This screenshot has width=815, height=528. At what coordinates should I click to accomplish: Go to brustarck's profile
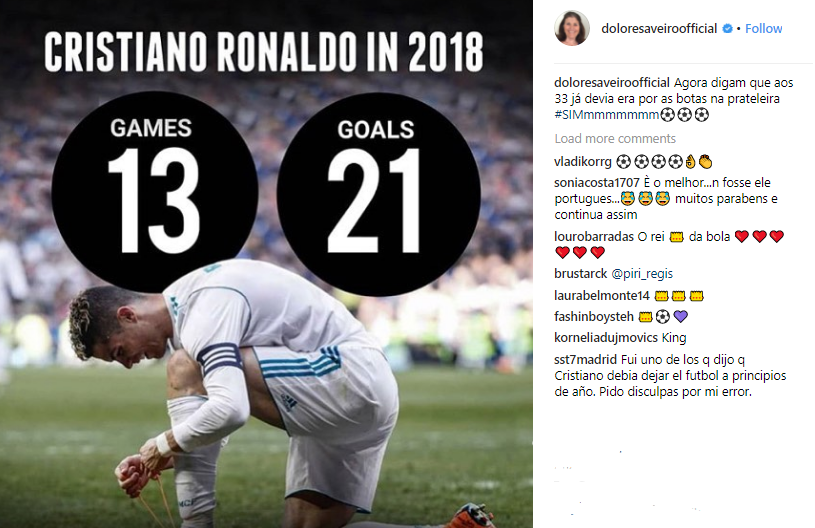click(581, 274)
